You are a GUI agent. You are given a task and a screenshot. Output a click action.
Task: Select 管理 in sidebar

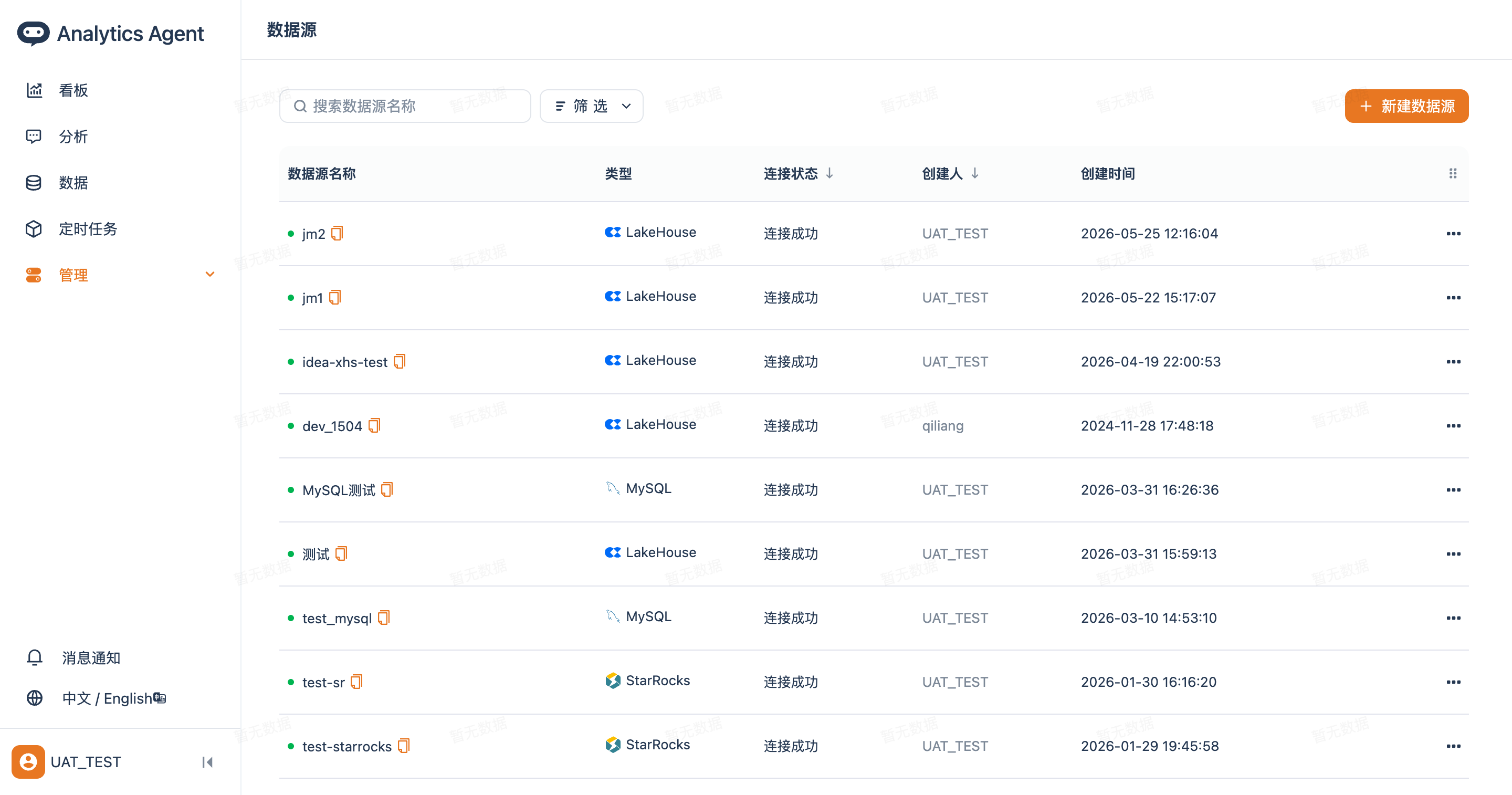click(x=73, y=275)
